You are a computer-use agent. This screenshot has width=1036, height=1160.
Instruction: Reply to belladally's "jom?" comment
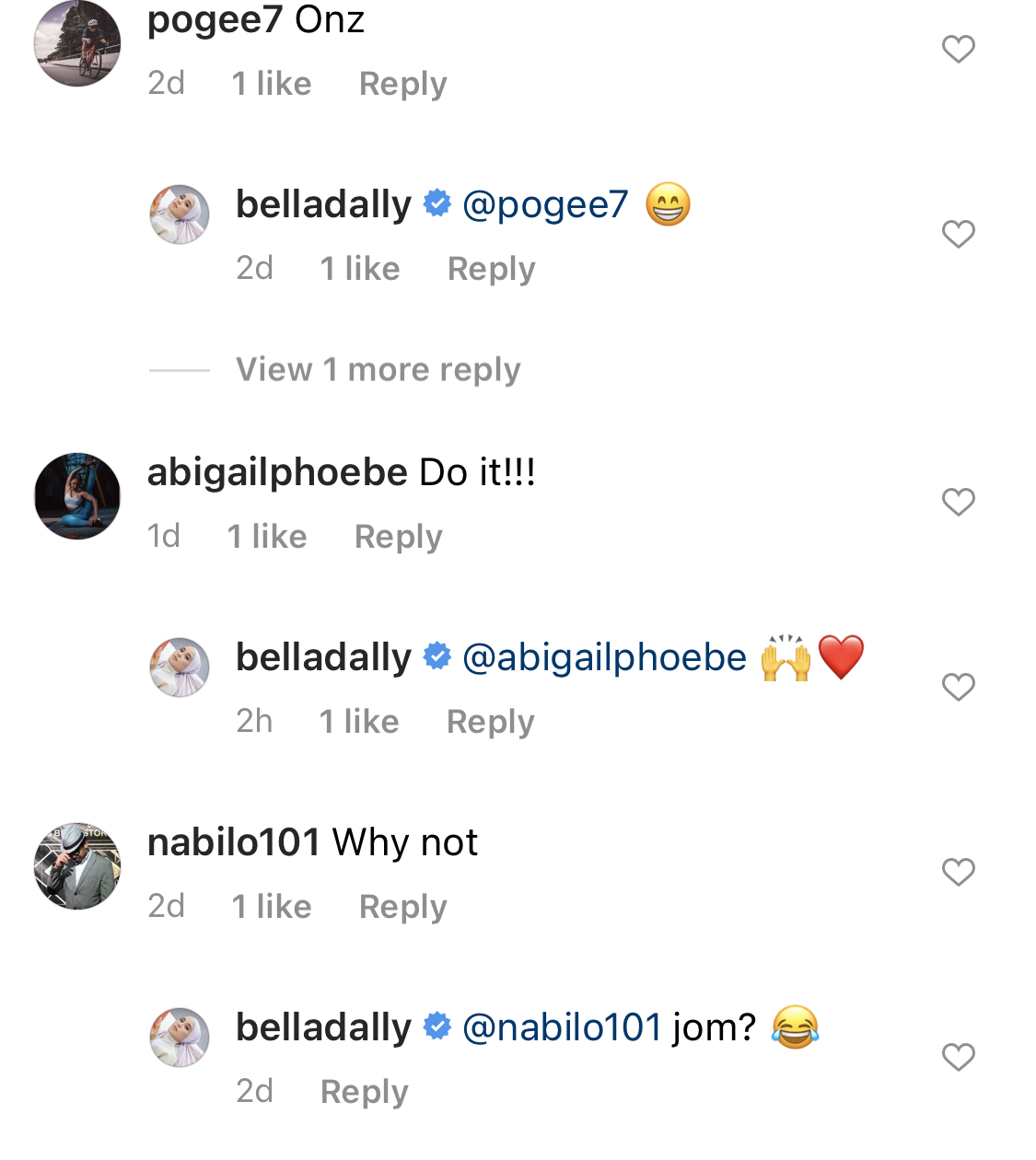click(364, 1092)
